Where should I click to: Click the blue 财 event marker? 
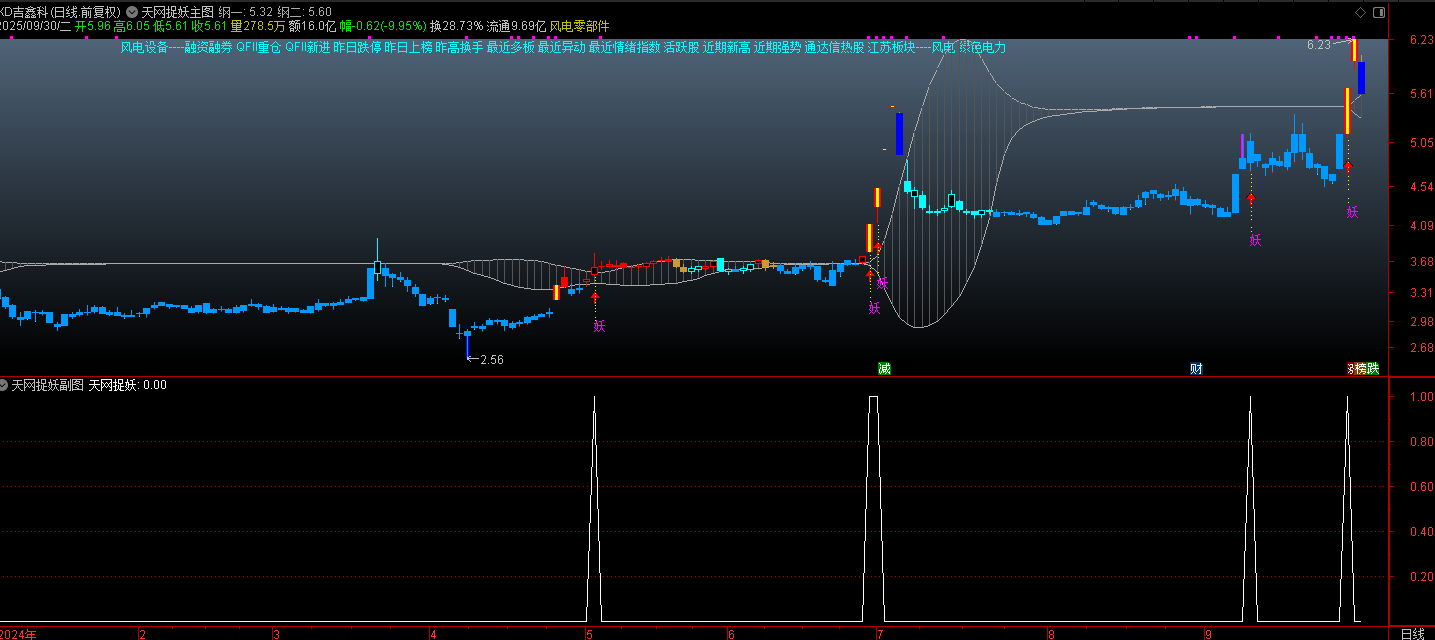coord(1196,369)
